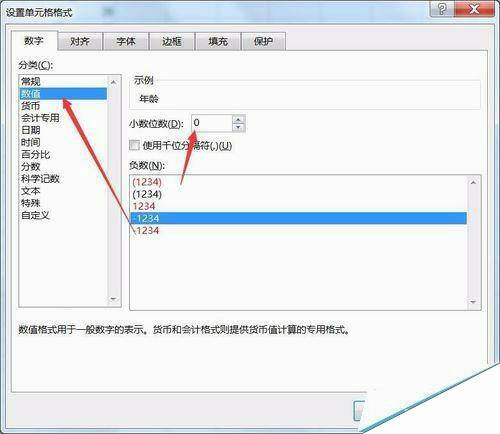Image resolution: width=500 pixels, height=434 pixels.
Task: Close the 设置单元格格式 dialog
Action: 474,9
